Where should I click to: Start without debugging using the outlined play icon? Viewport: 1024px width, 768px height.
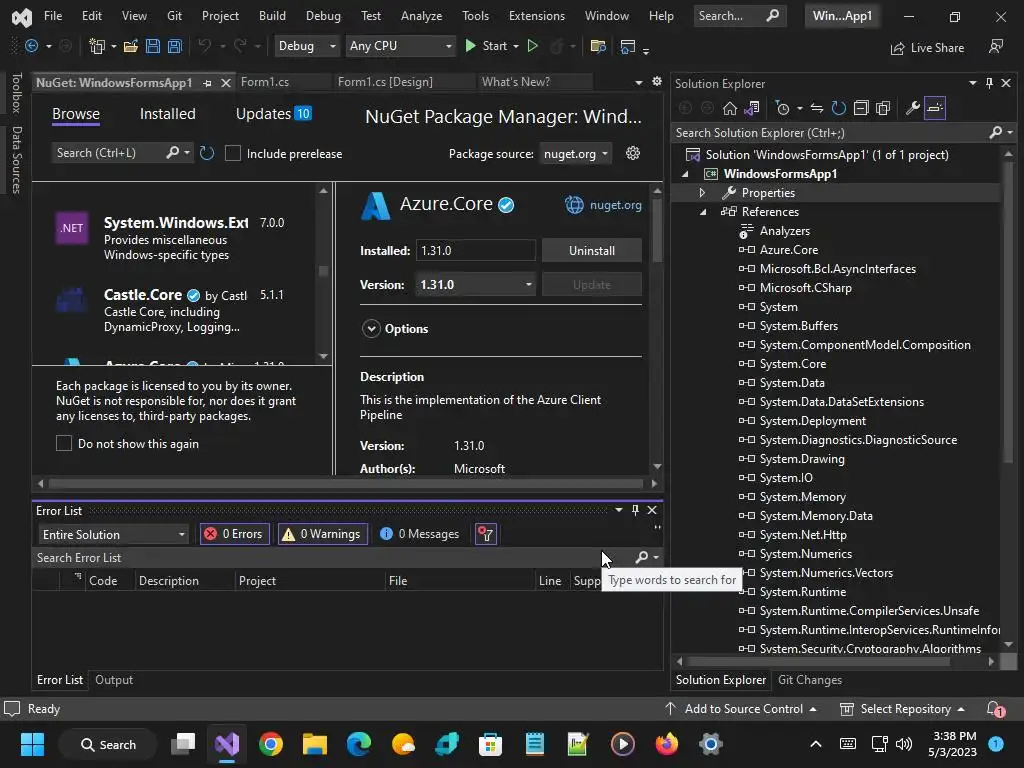532,46
